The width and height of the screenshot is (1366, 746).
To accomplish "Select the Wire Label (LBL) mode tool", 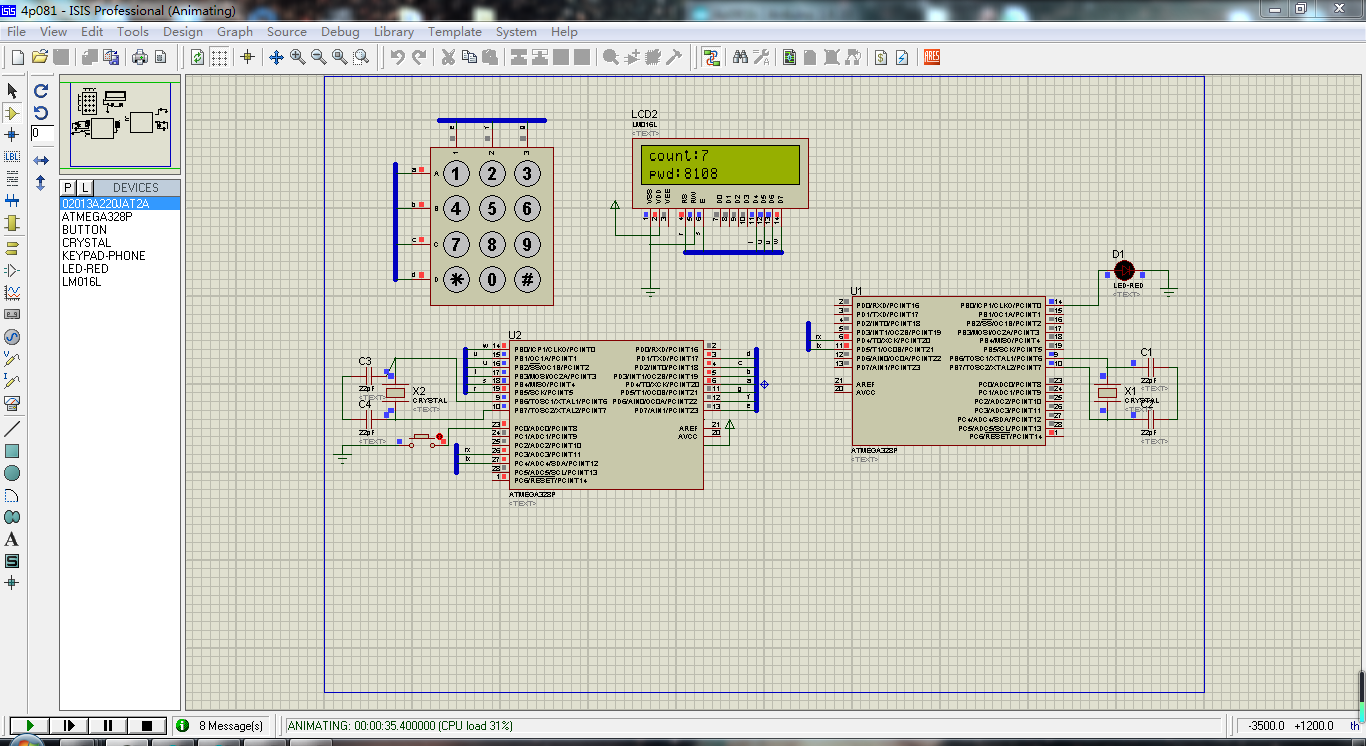I will [12, 157].
